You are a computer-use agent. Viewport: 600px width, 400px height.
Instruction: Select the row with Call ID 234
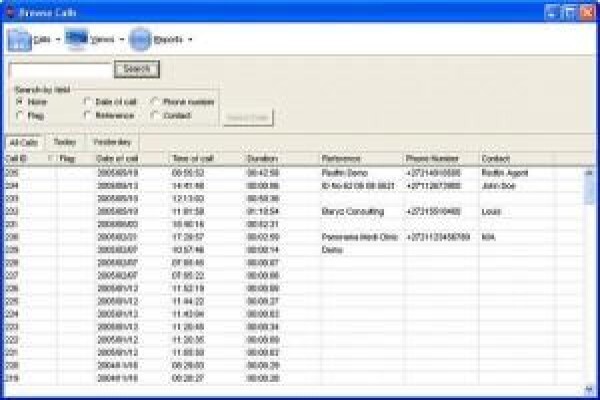[294, 186]
